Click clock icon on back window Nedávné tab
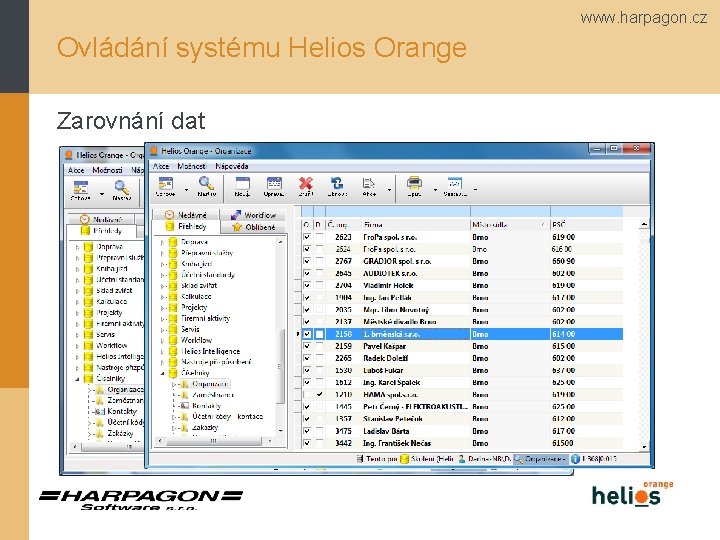This screenshot has width=720, height=540. click(85, 219)
